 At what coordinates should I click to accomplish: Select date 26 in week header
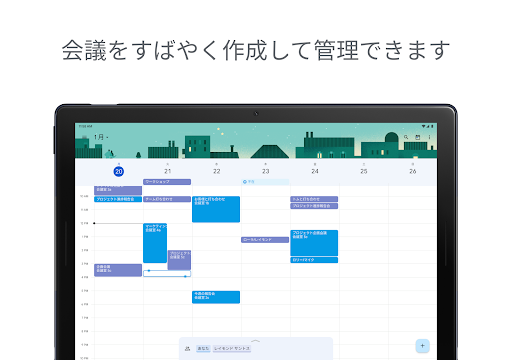pyautogui.click(x=413, y=171)
